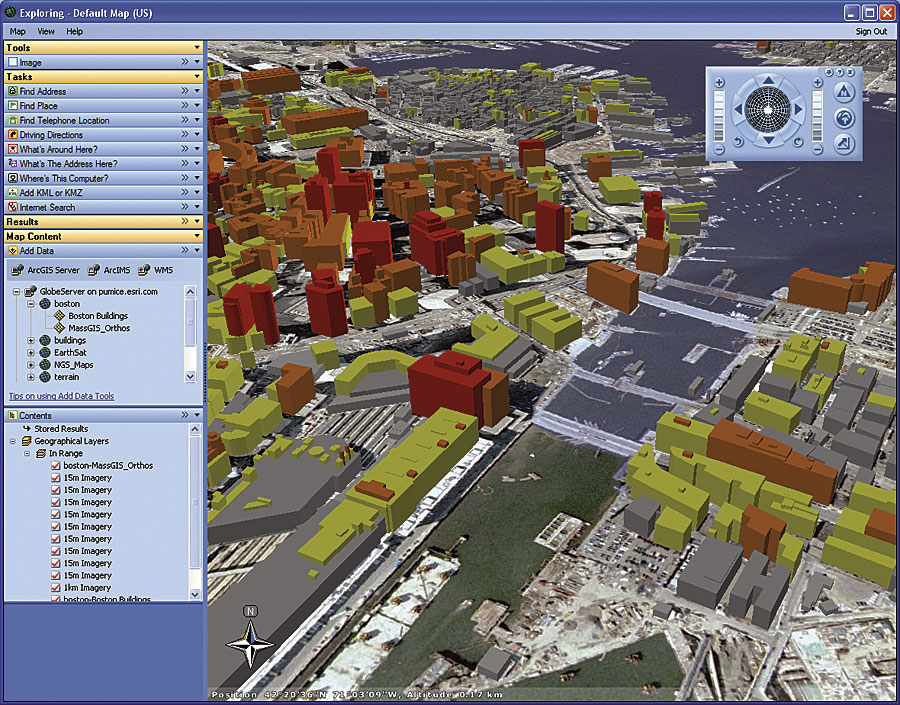Screen dimensions: 900x705
Task: Click the Internet Search task icon
Action: point(13,207)
